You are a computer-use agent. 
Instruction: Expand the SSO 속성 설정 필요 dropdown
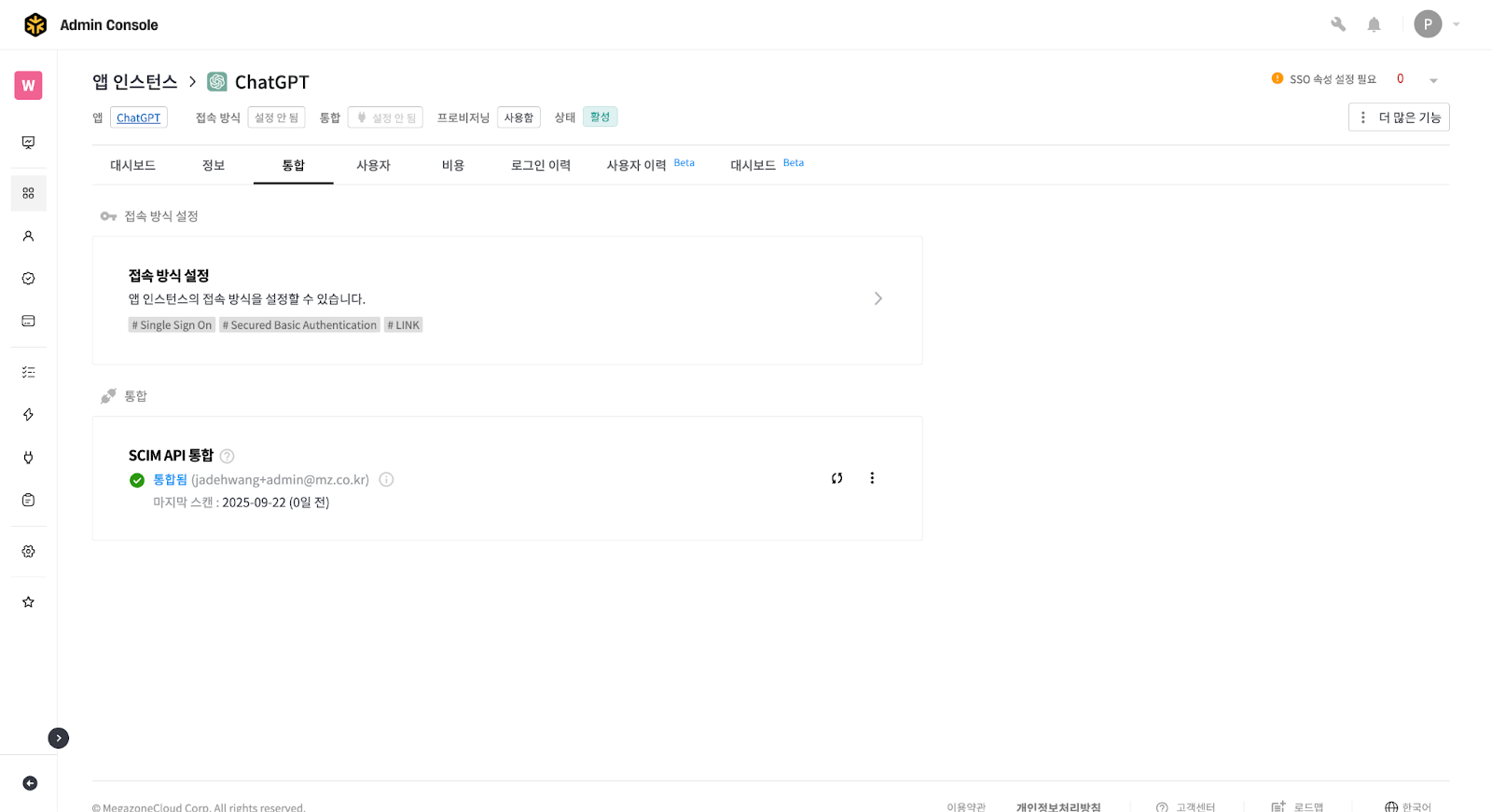point(1433,80)
